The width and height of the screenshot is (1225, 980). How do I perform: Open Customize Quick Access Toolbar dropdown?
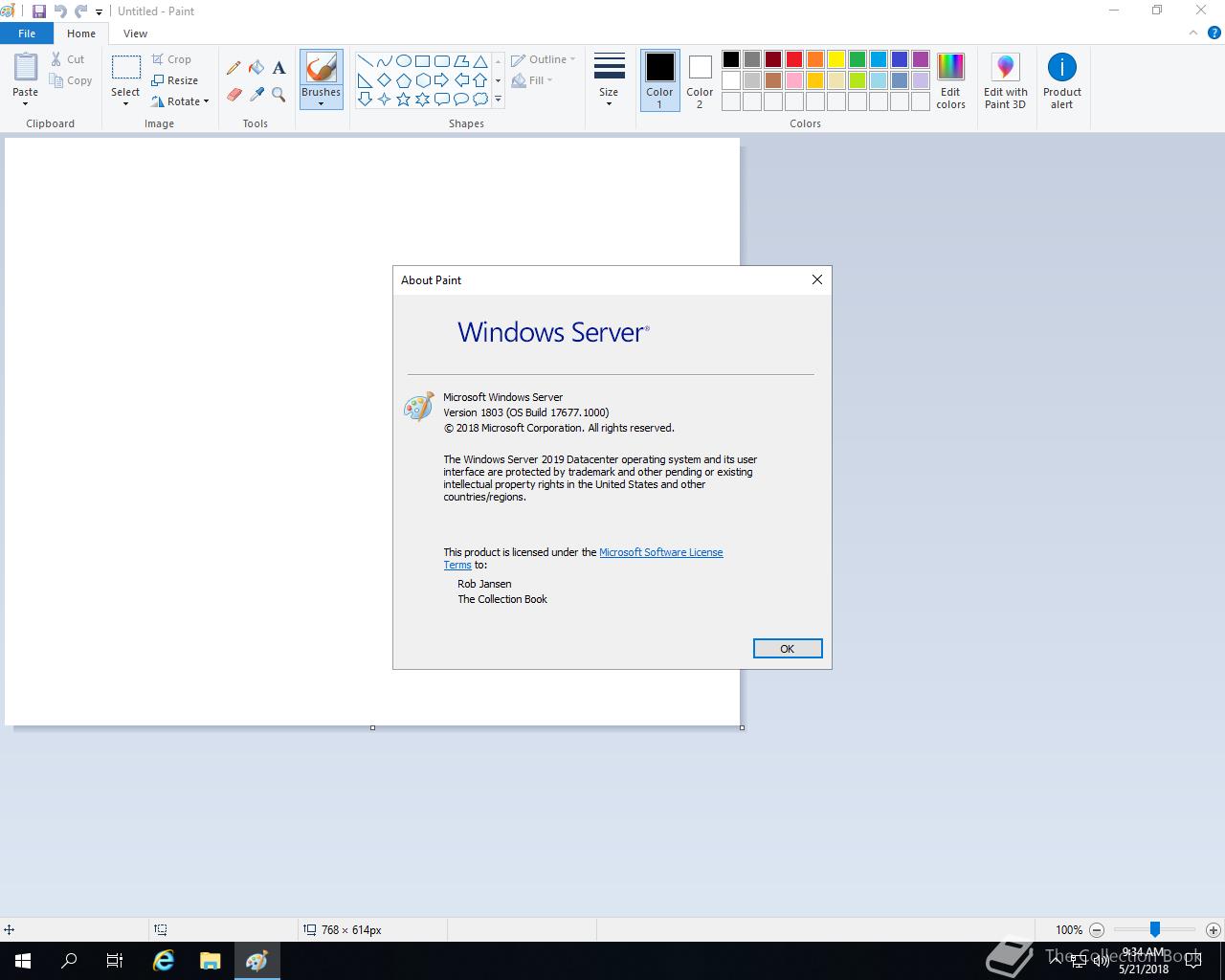(x=99, y=12)
